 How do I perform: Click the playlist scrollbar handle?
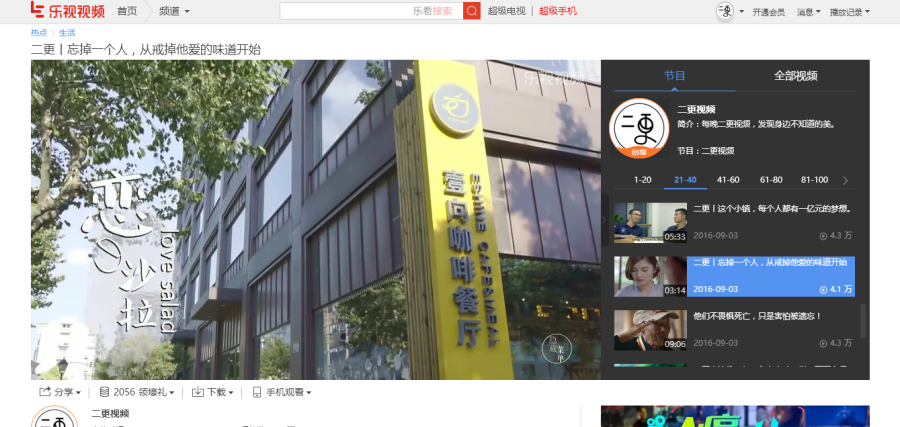pyautogui.click(x=862, y=321)
